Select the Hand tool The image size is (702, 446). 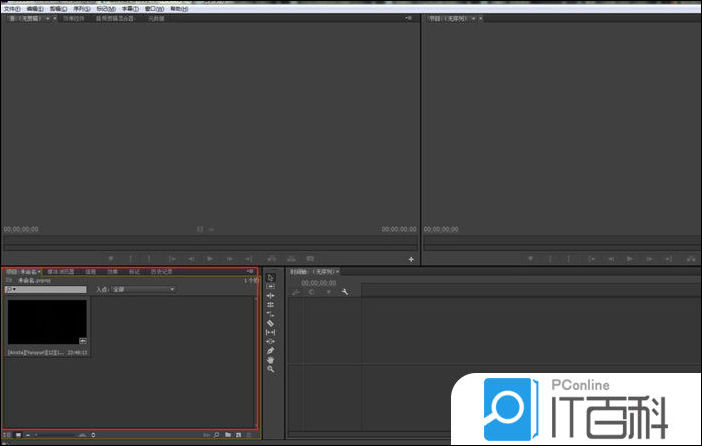pos(270,360)
